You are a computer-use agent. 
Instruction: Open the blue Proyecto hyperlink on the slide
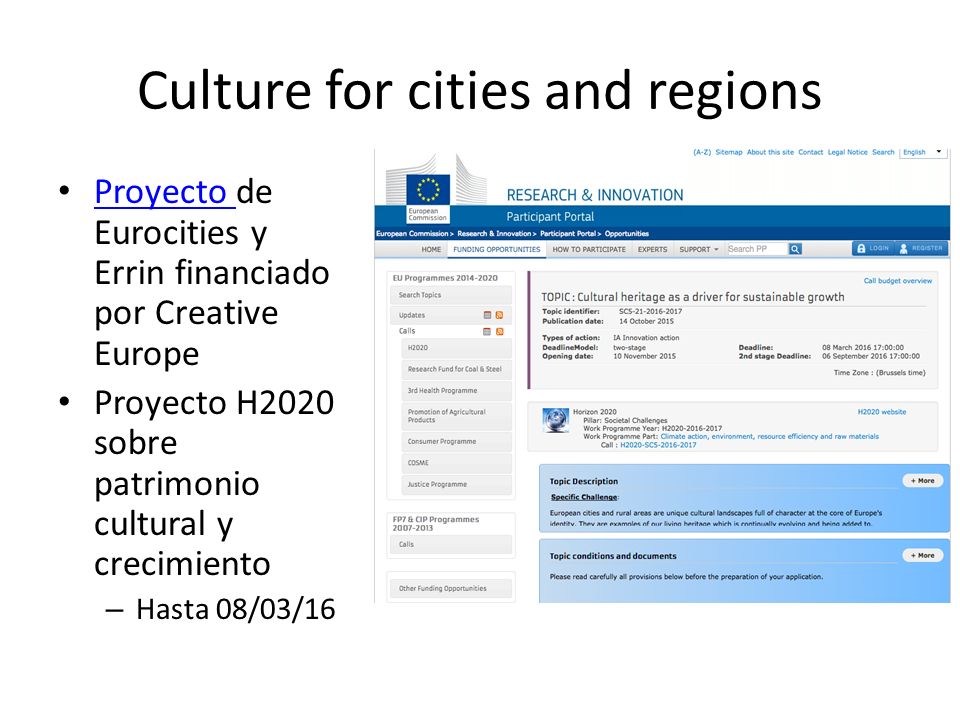(160, 192)
